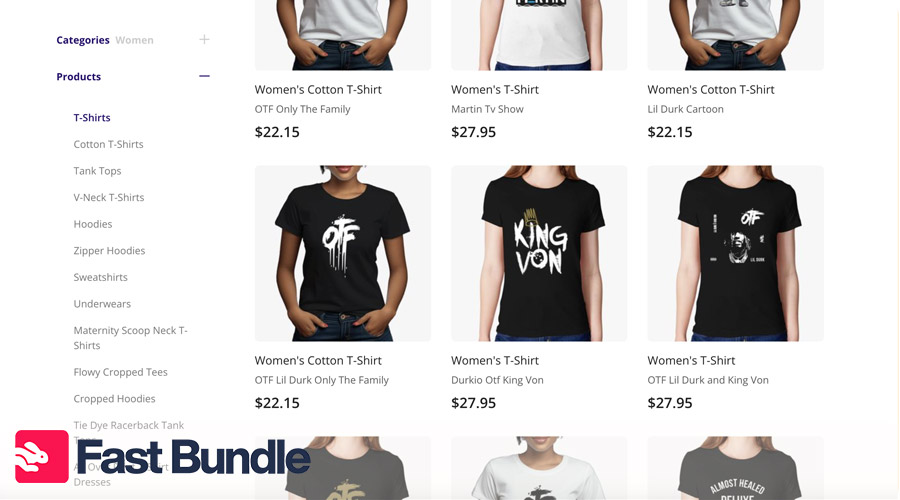Filter by Zipper Hoodies

click(x=109, y=251)
